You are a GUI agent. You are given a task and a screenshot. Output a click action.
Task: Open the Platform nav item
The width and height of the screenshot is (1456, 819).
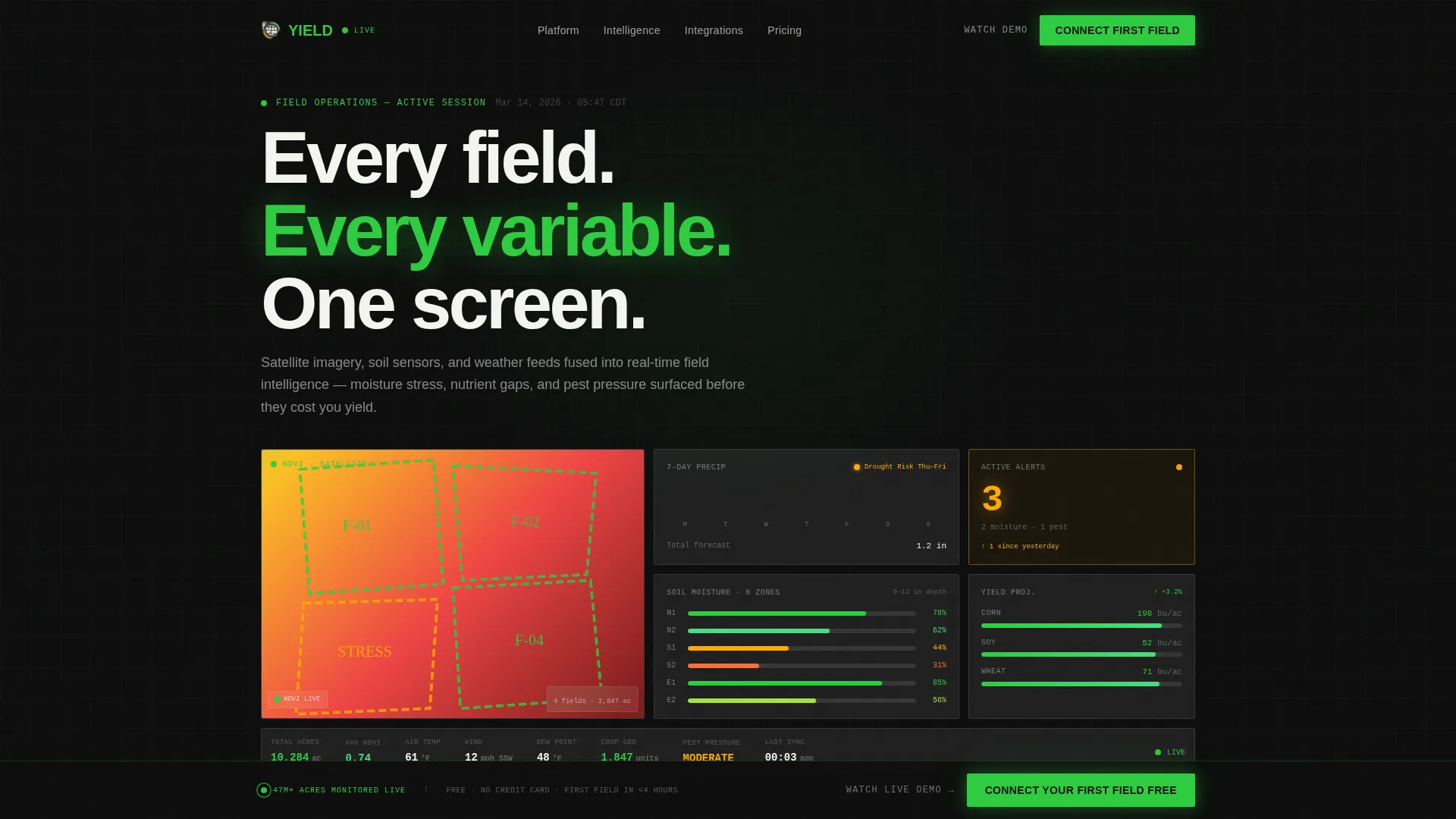[x=558, y=30]
